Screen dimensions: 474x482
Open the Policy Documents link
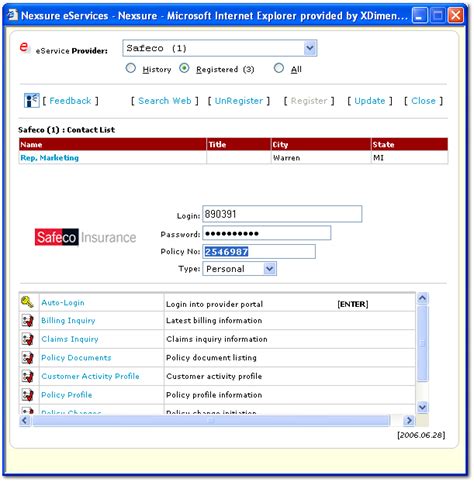point(76,358)
